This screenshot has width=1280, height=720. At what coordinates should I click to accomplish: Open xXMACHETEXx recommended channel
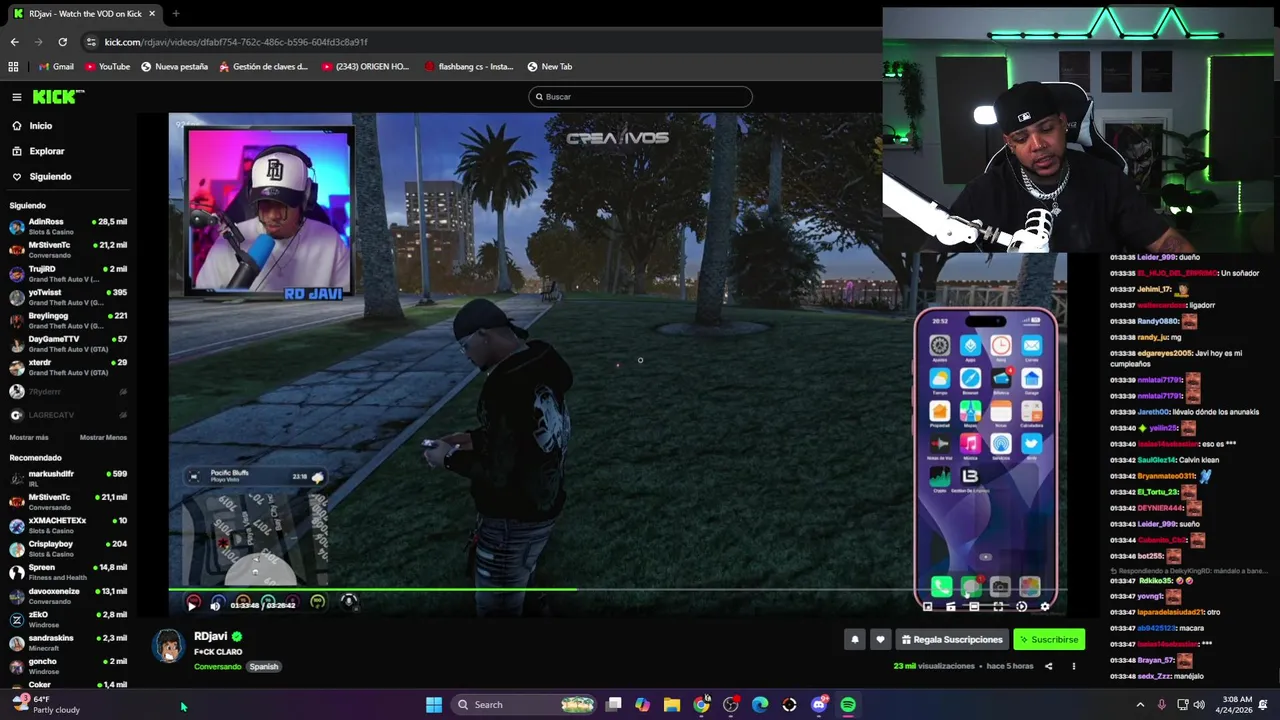[x=68, y=525]
